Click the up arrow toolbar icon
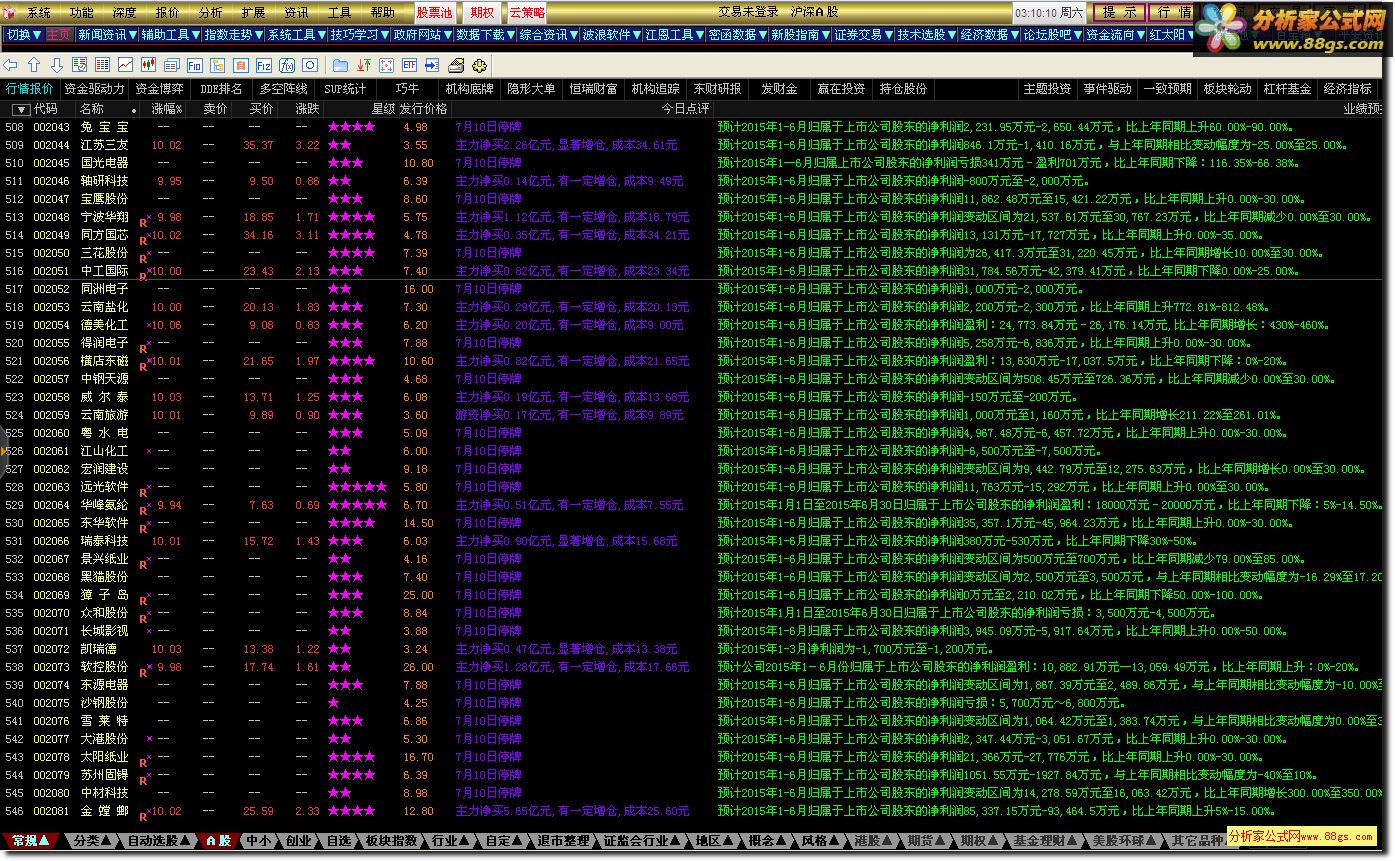1395x861 pixels. (34, 65)
